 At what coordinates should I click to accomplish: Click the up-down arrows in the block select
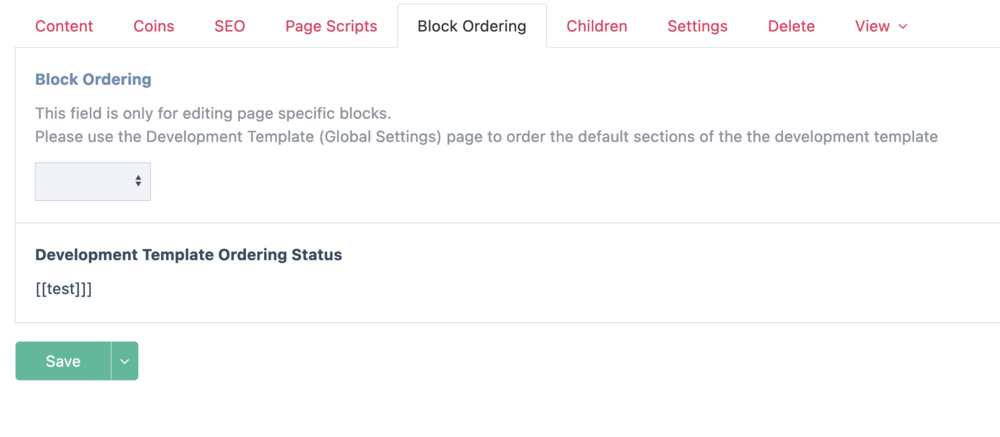(x=138, y=182)
